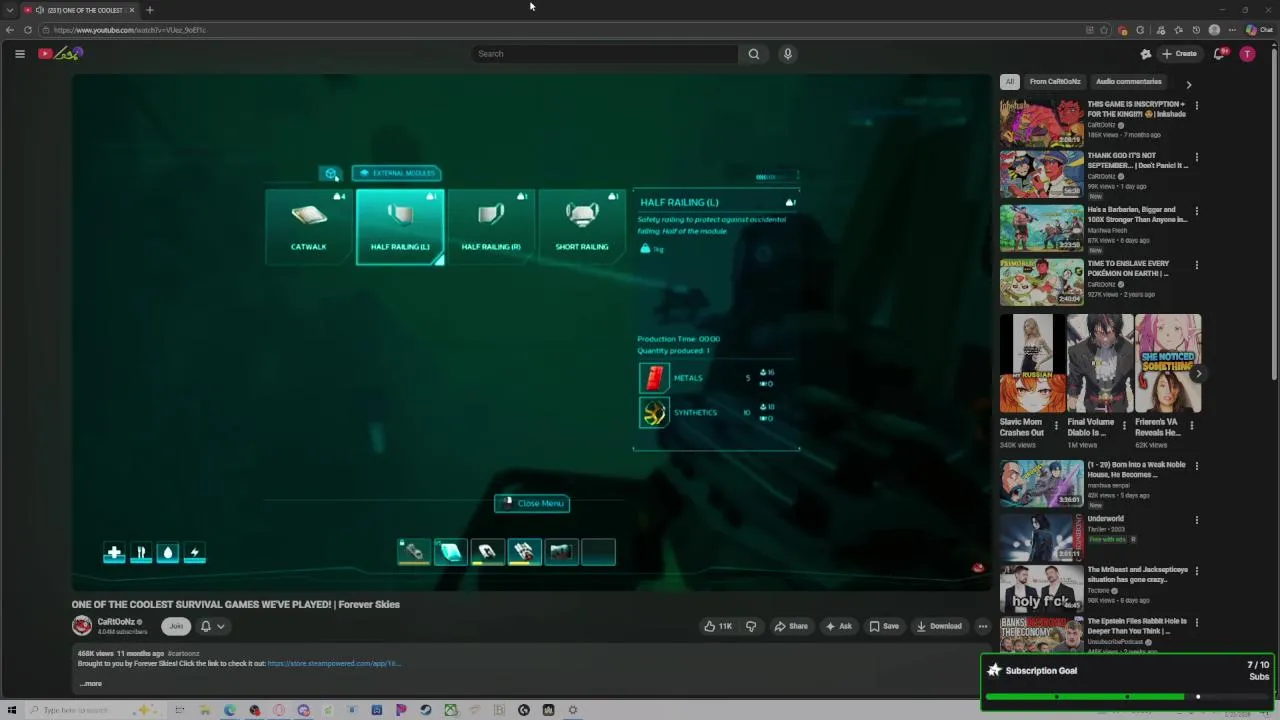This screenshot has height=720, width=1280.
Task: Select the All filter chip
Action: (x=1010, y=82)
